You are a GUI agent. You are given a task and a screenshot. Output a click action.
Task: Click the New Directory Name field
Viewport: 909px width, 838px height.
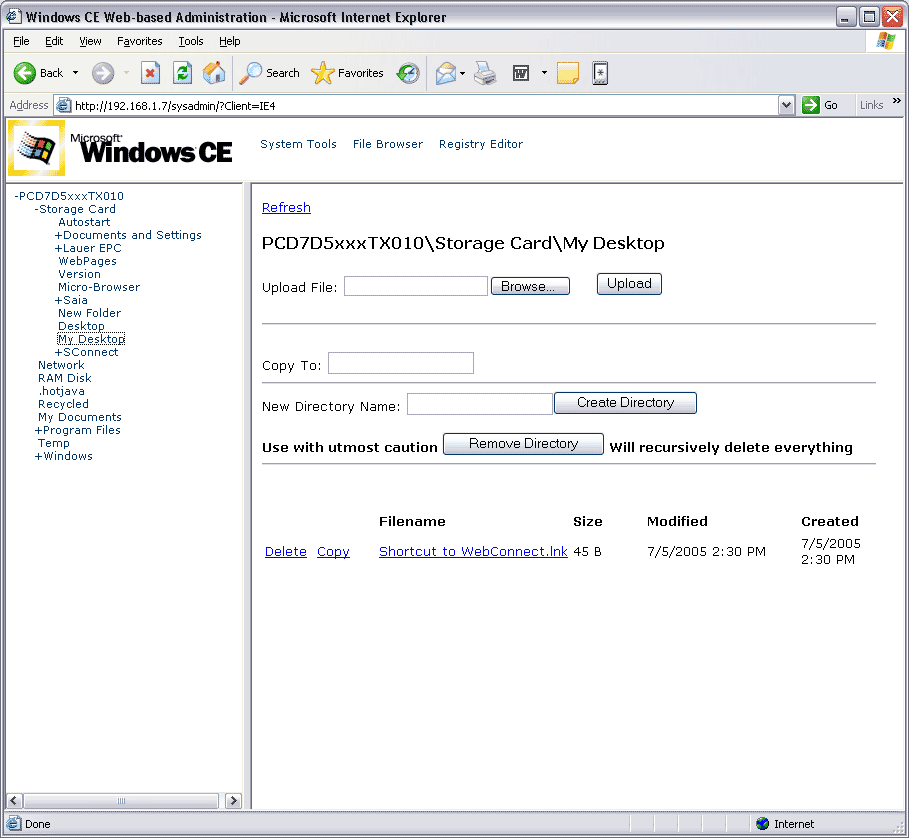[x=480, y=404]
